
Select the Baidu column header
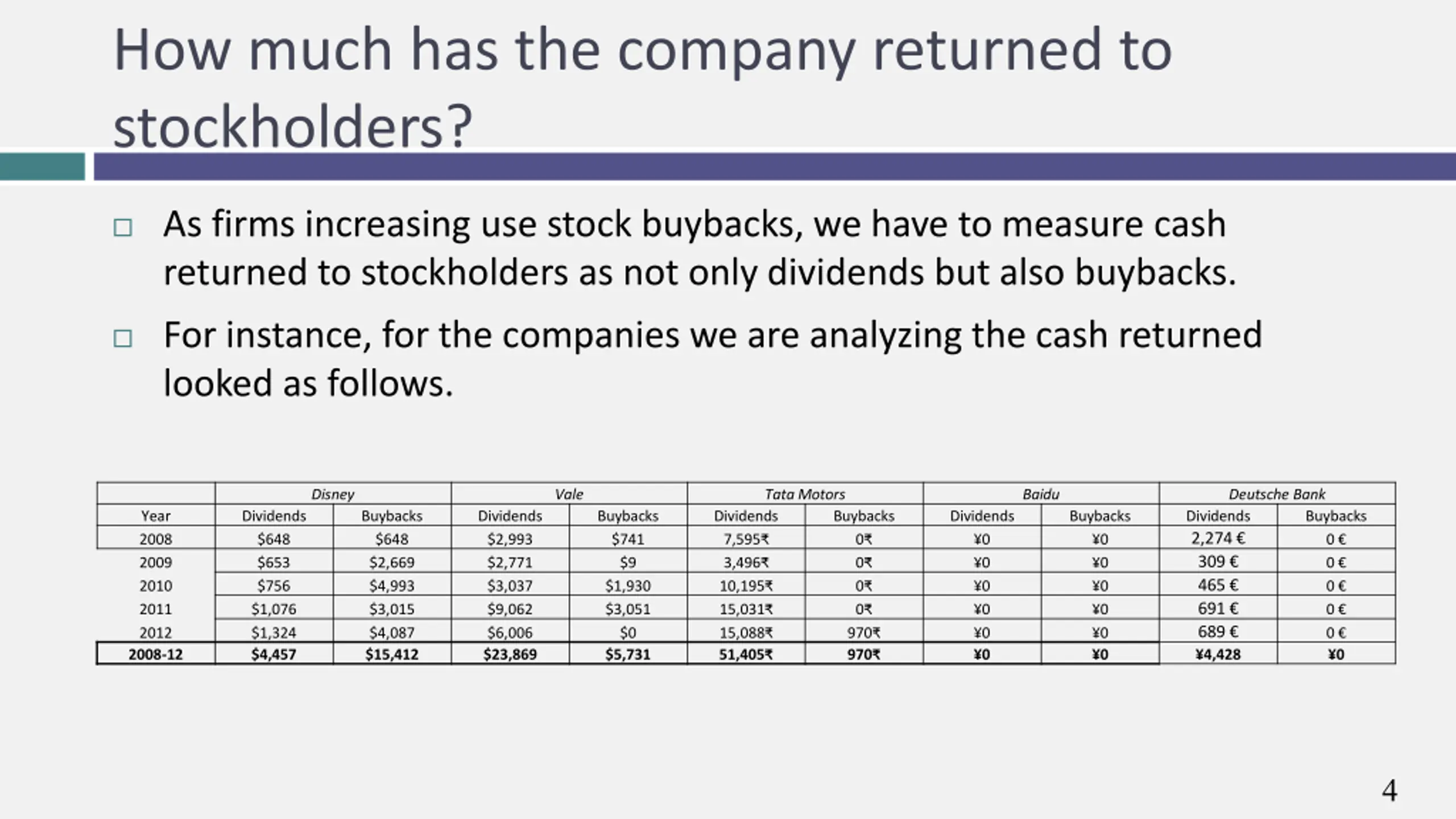tap(1041, 494)
